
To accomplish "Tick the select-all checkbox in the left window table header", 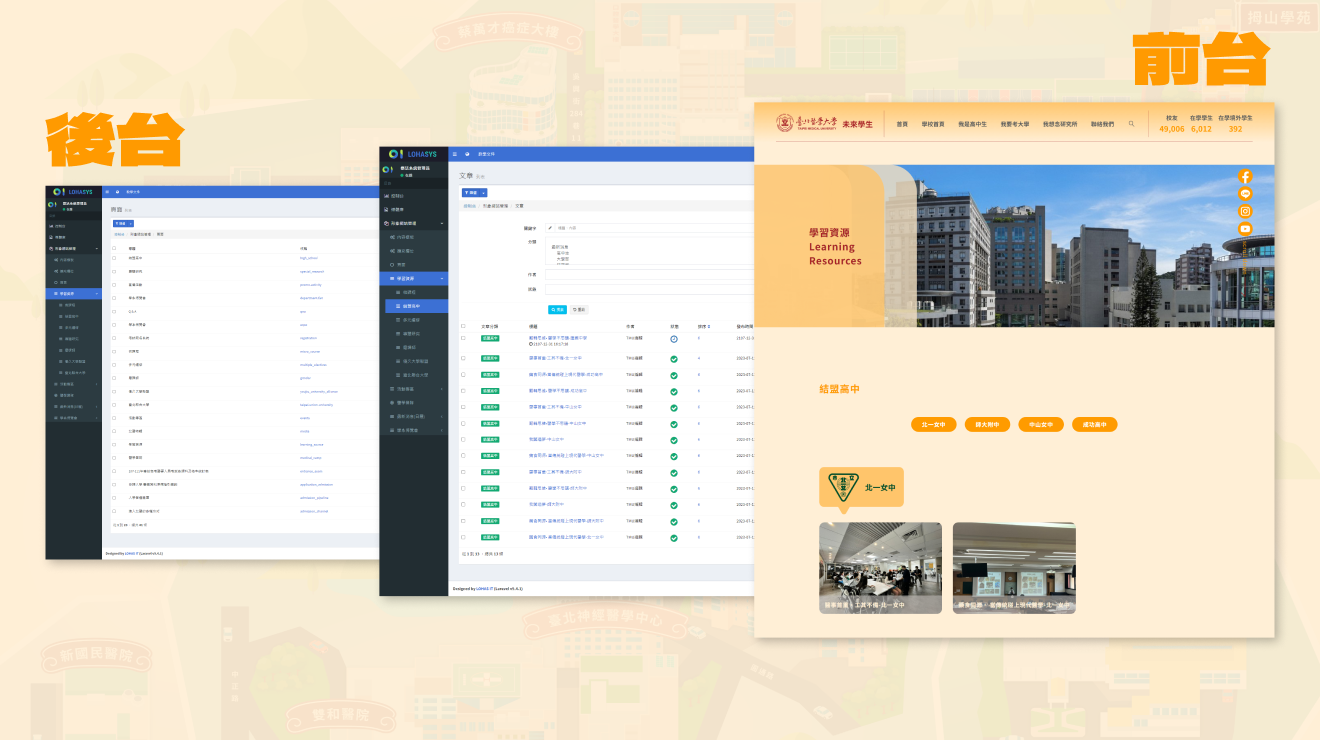I will 114,248.
